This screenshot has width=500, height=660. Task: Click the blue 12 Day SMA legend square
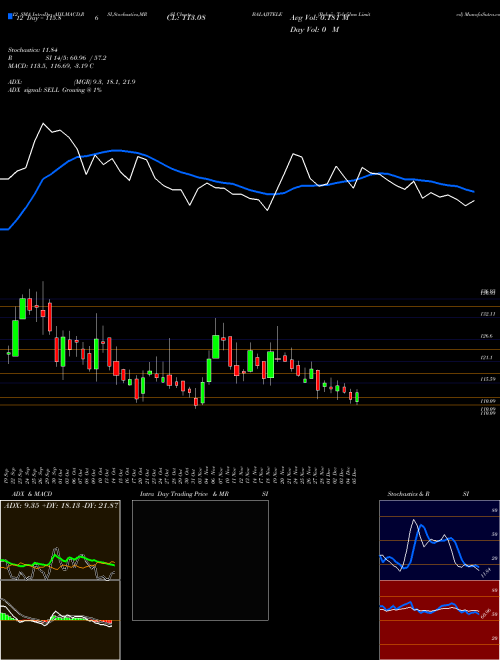(x=10, y=16)
